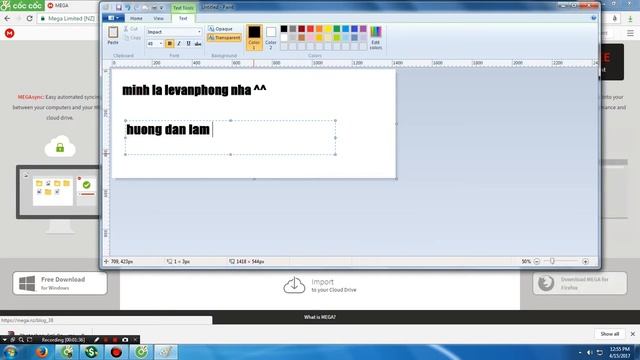Click the red MEGA logo on the page

(x=10, y=33)
